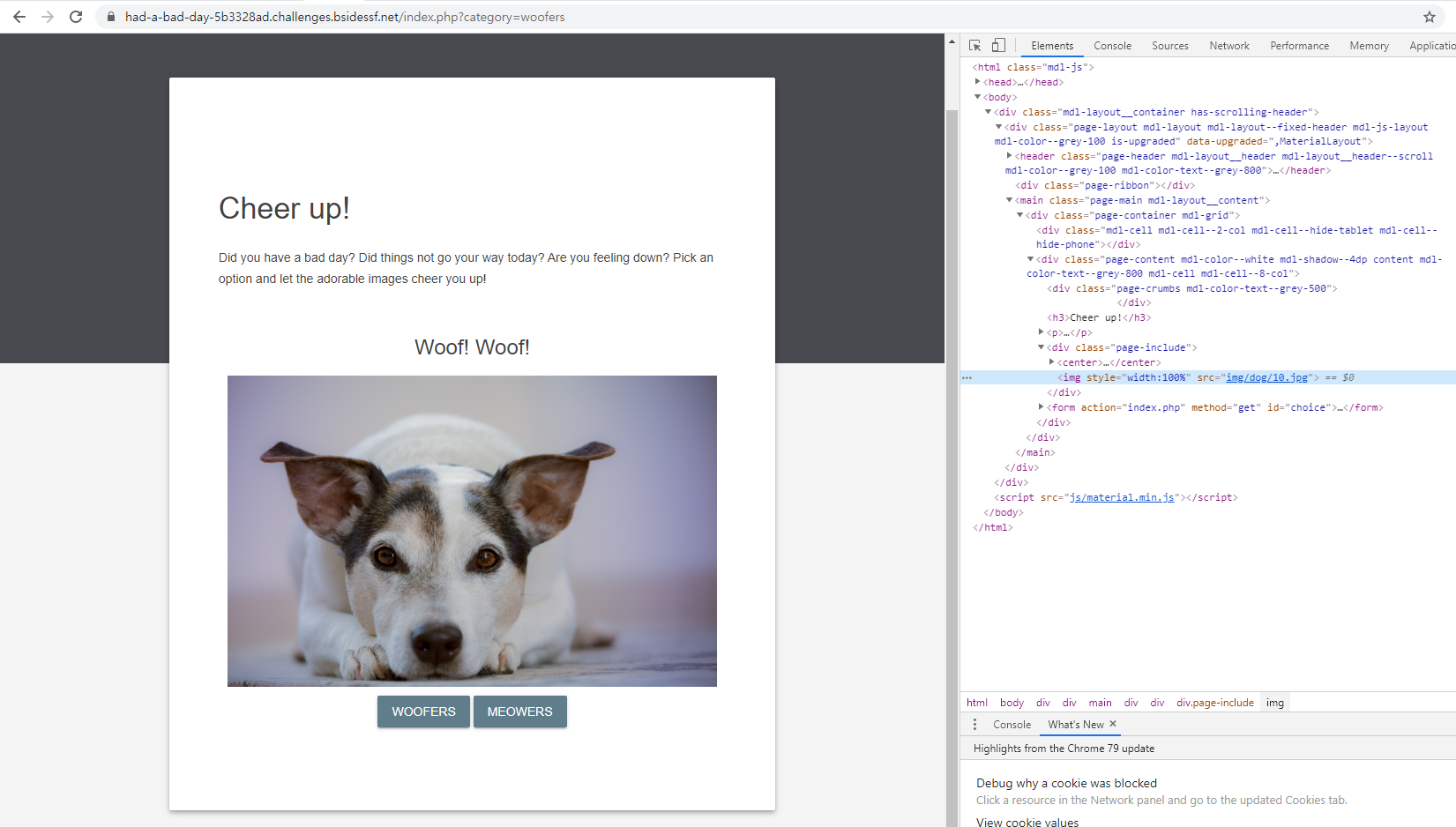Click the ellipsis beside the selected img node
This screenshot has width=1456, height=827.
967,377
